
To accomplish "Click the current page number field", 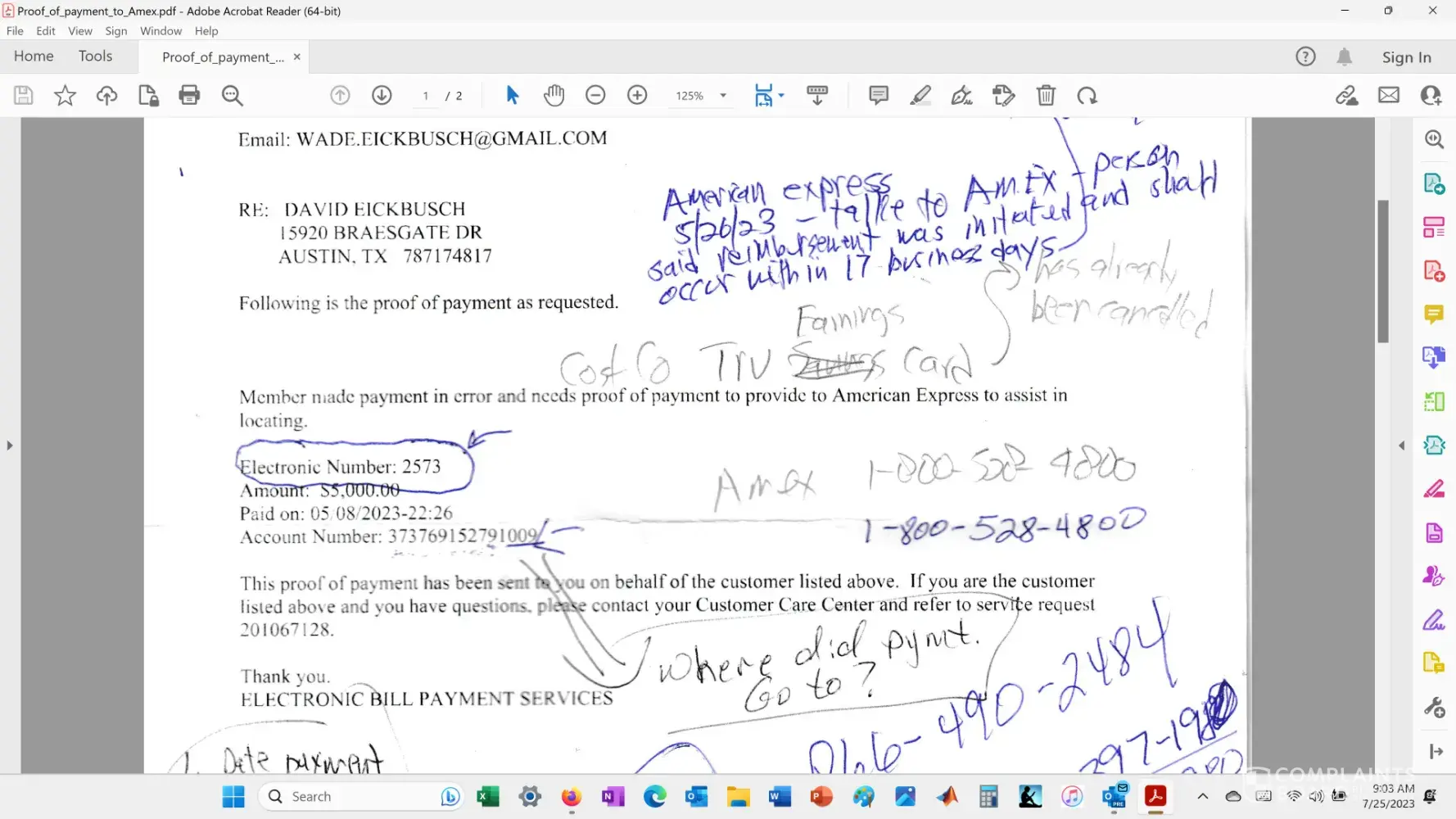I will 426,96.
